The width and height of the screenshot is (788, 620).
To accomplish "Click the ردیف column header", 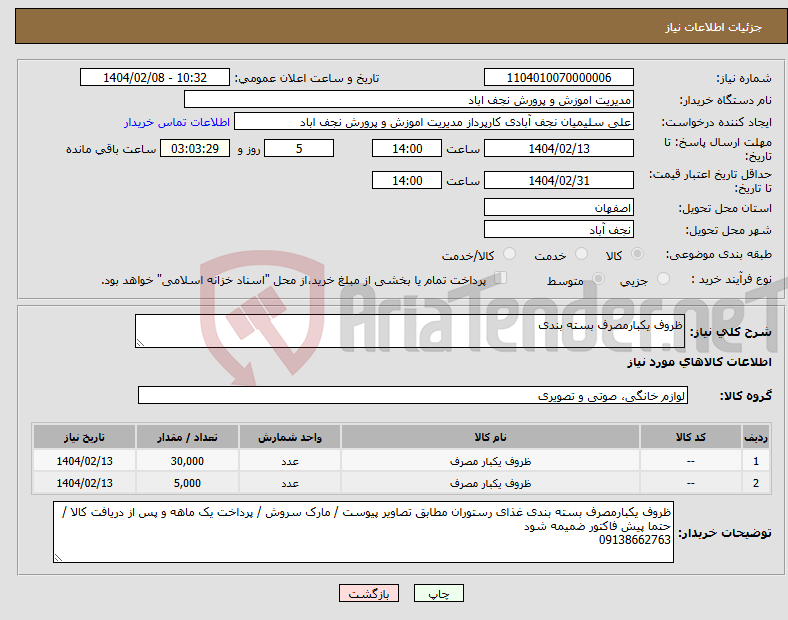I will (756, 437).
